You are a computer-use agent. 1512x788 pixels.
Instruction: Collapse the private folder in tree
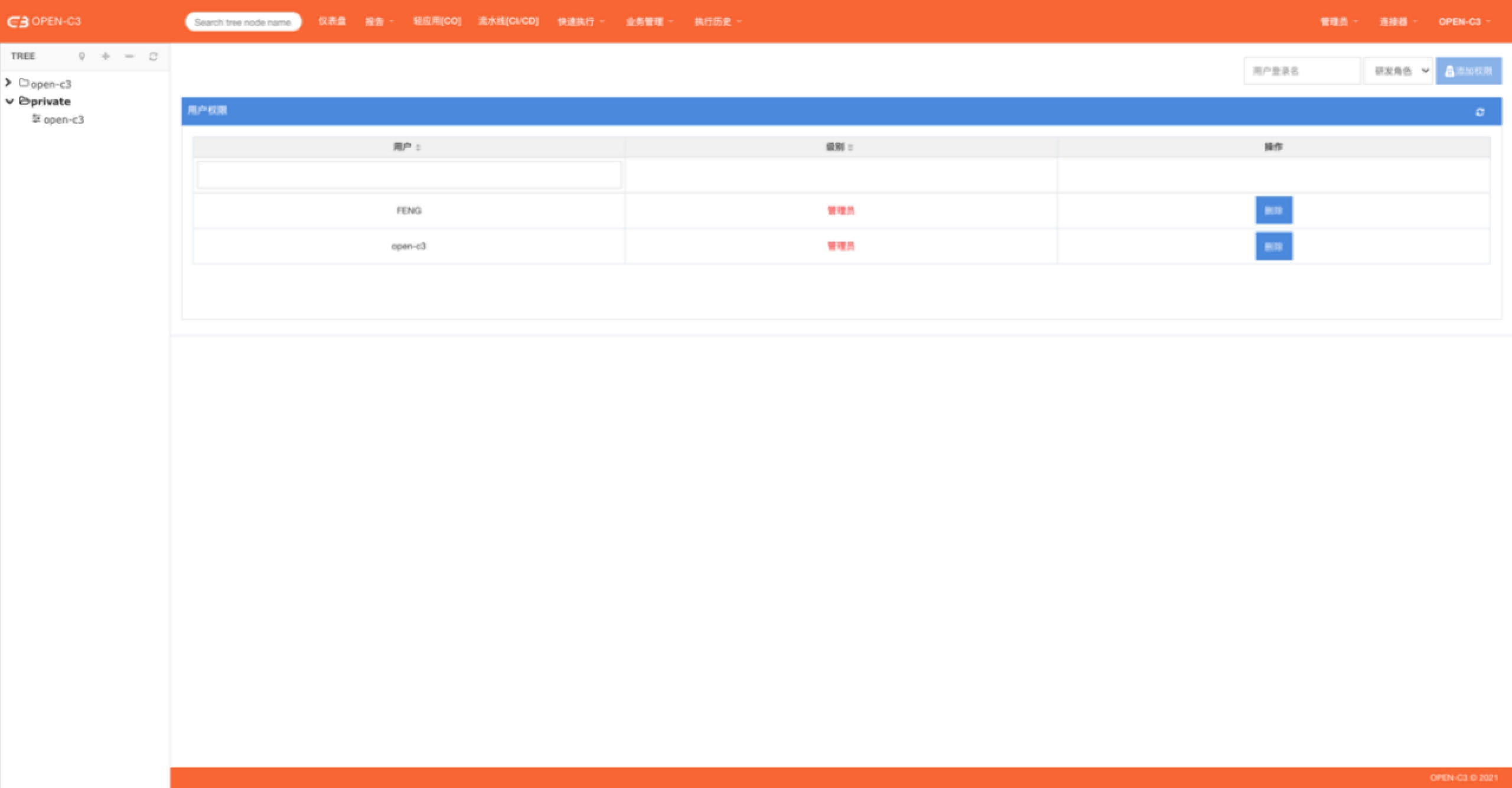click(9, 101)
